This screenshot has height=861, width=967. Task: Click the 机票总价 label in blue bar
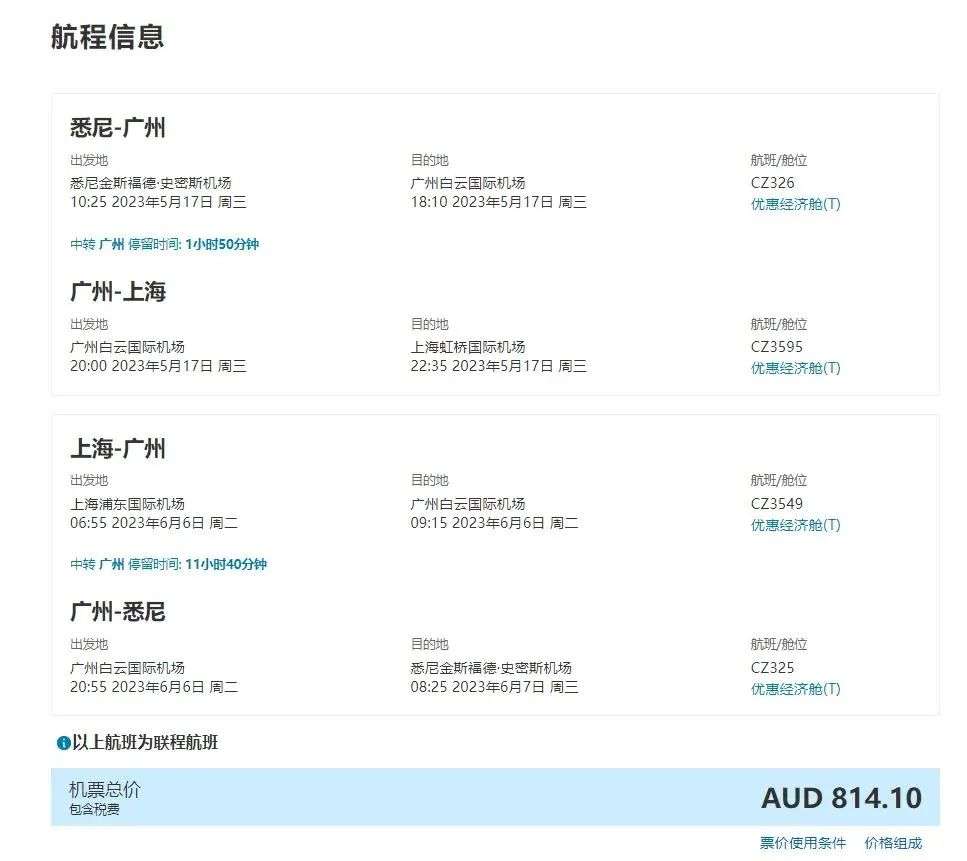point(105,790)
